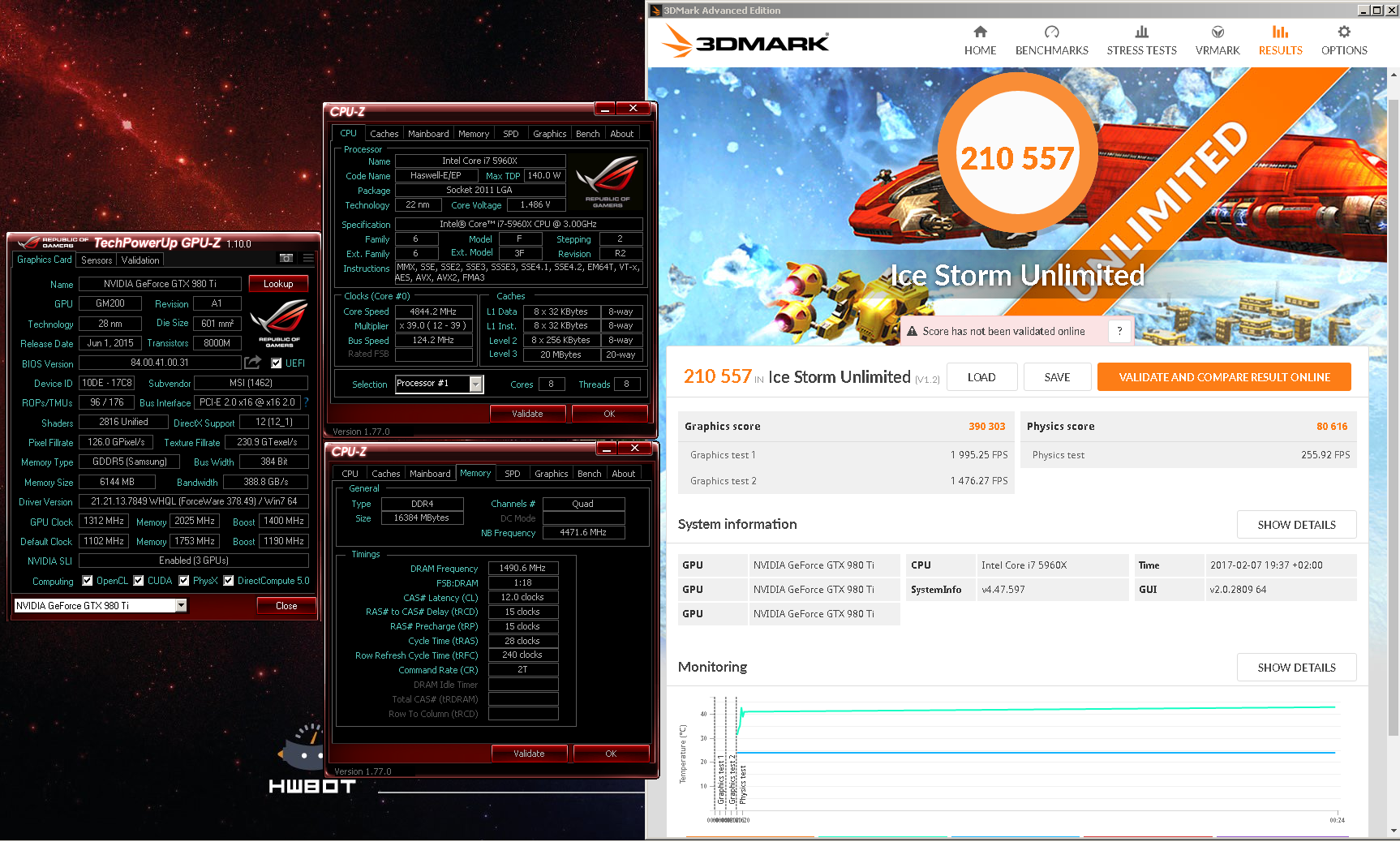Click the BIOS Version field 84.00.41.00.31

(x=160, y=363)
